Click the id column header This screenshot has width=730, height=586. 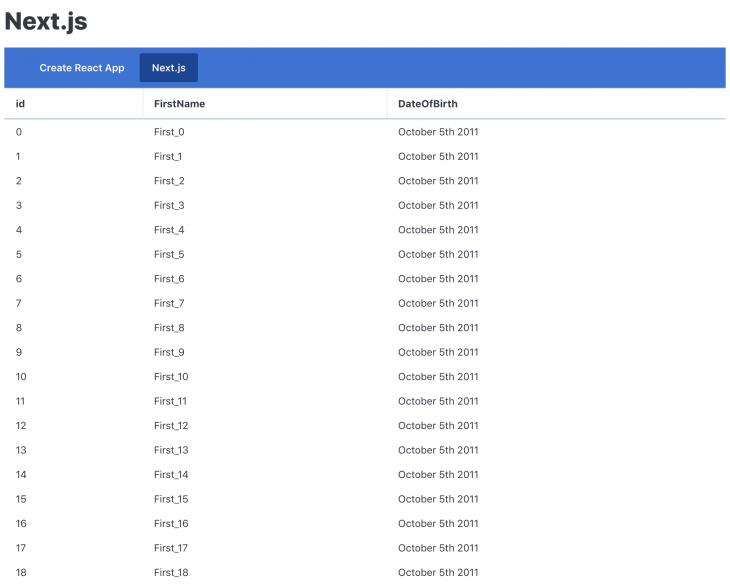pyautogui.click(x=20, y=104)
